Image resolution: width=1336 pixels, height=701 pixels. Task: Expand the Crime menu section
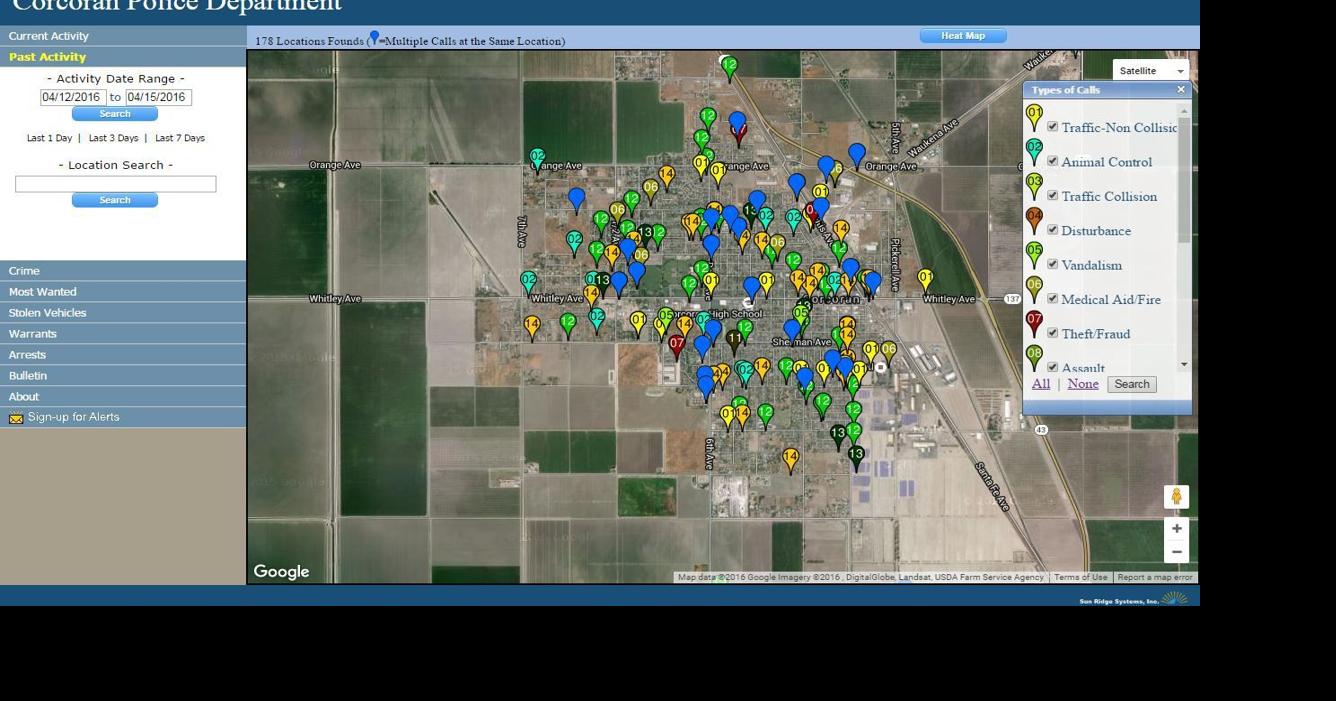[x=24, y=271]
